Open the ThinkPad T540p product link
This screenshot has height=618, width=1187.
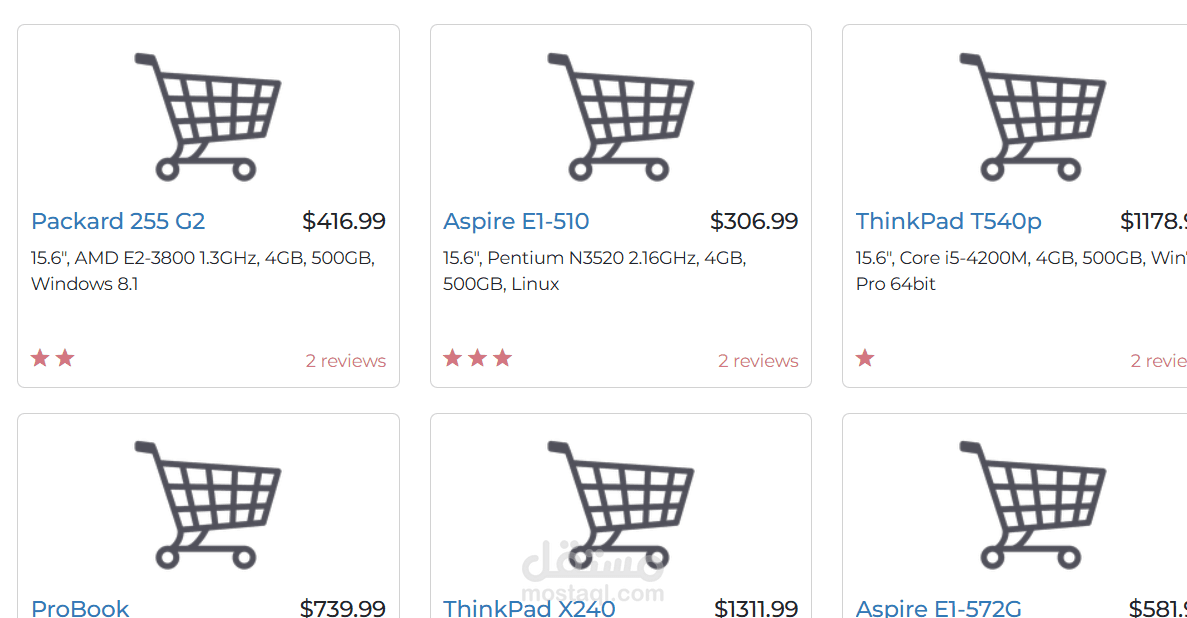pos(949,221)
